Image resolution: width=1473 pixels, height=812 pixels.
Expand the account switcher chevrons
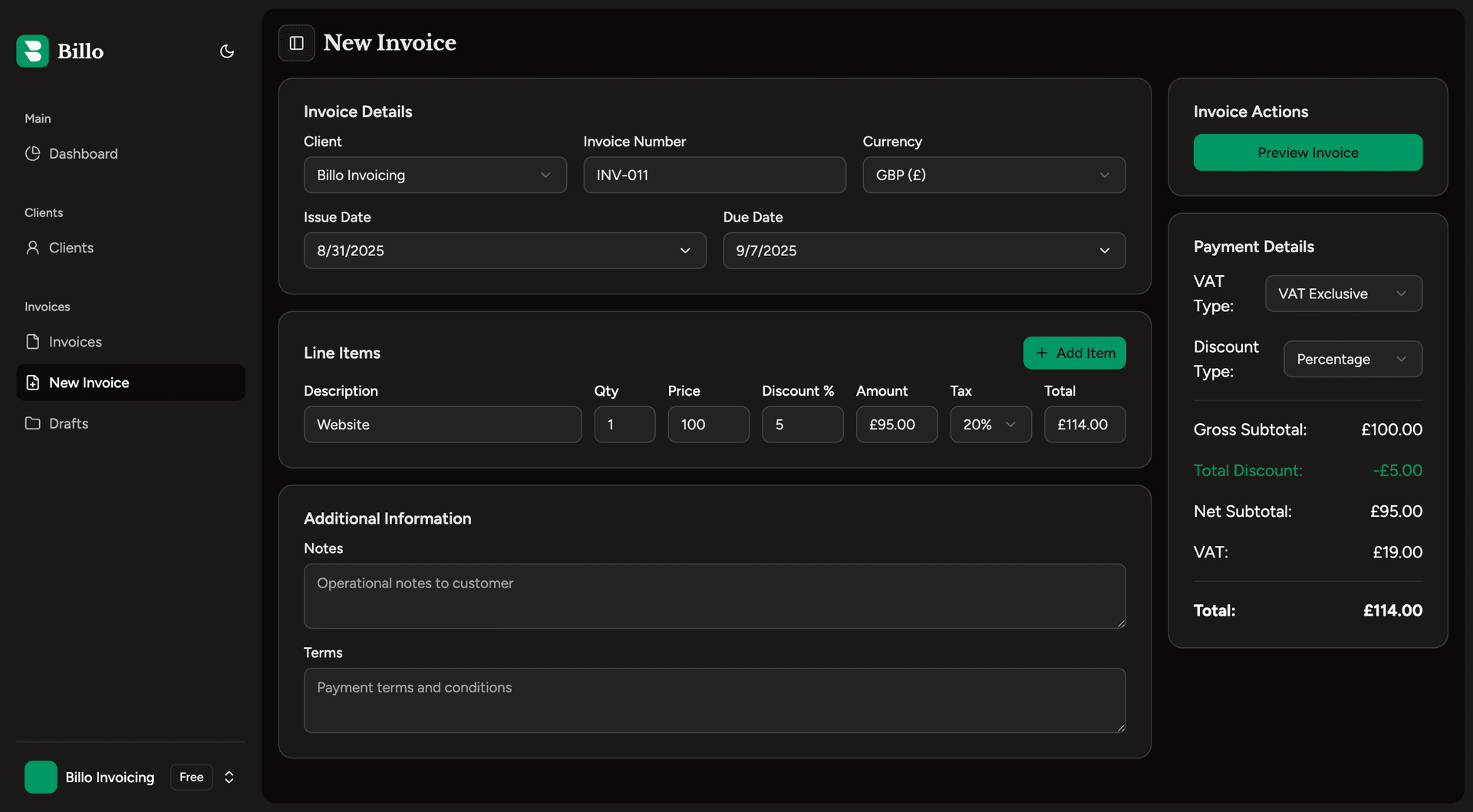229,777
